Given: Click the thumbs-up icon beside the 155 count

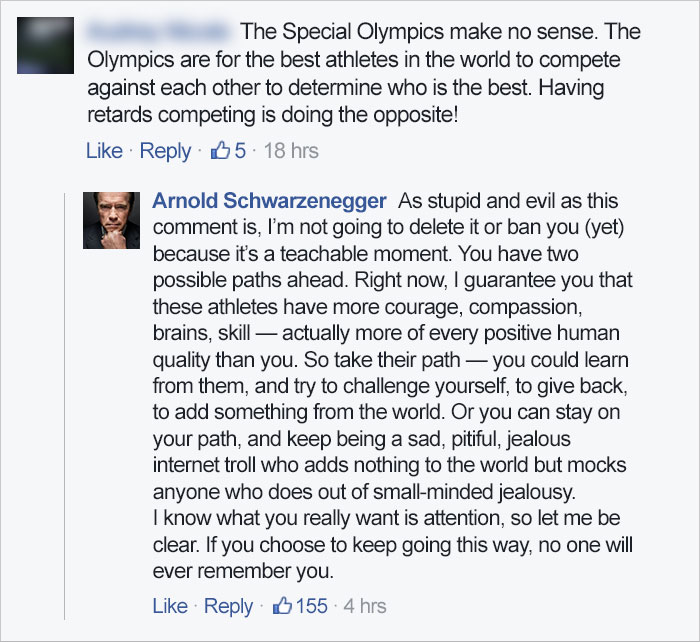Looking at the screenshot, I should (x=283, y=606).
